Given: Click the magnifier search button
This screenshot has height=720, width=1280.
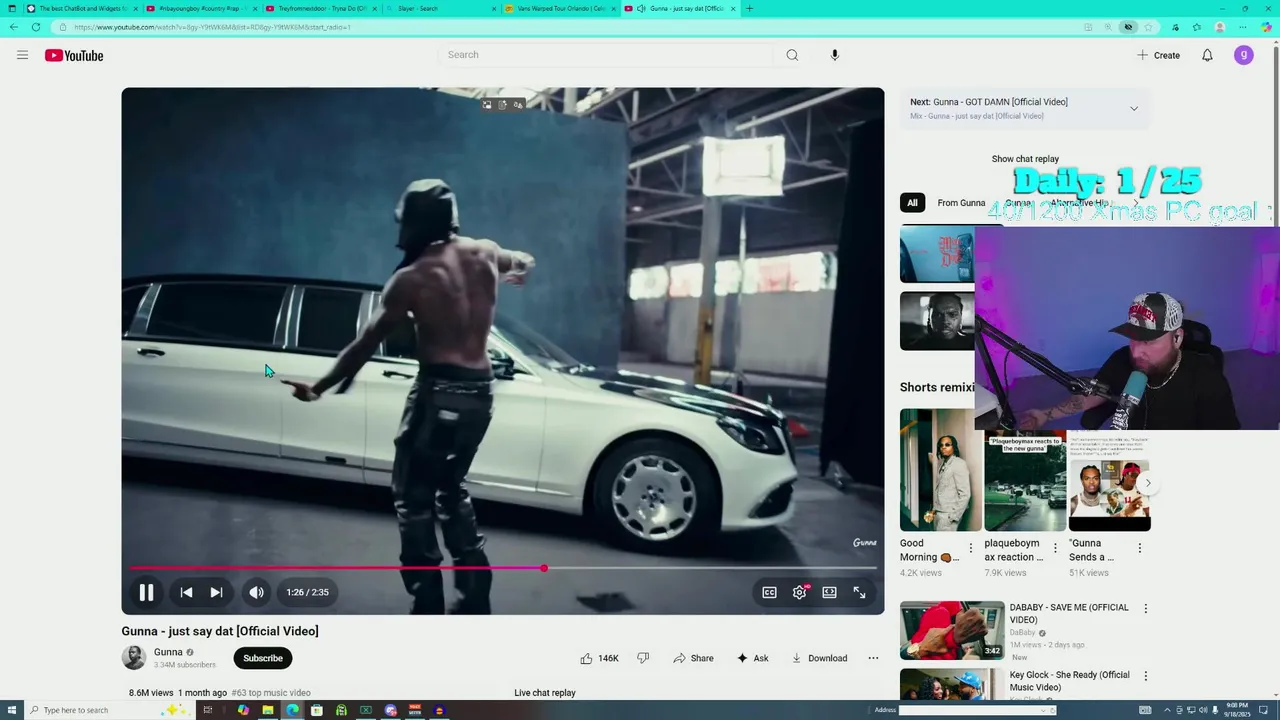Looking at the screenshot, I should pyautogui.click(x=792, y=55).
